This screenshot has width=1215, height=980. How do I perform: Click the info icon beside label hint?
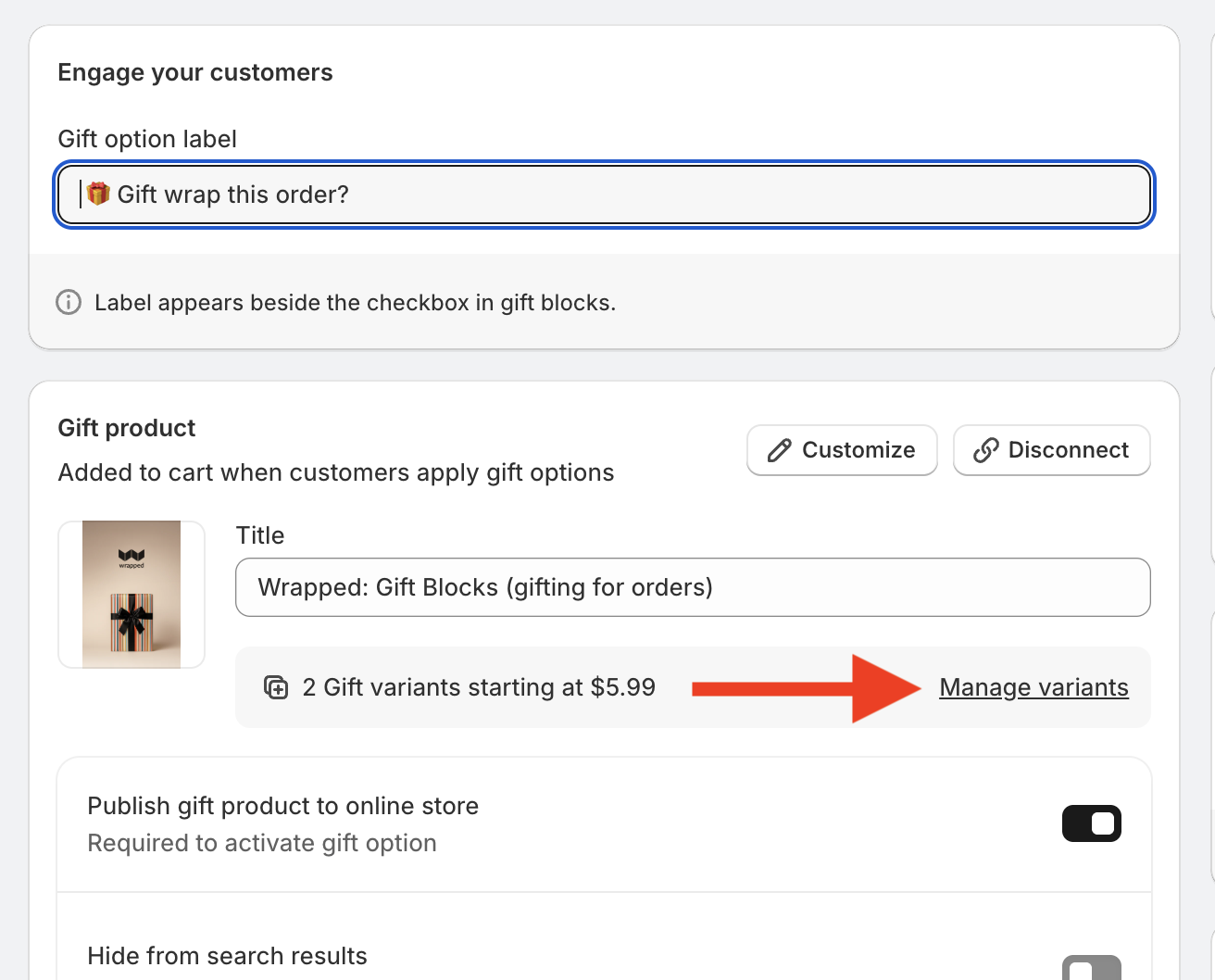[69, 303]
